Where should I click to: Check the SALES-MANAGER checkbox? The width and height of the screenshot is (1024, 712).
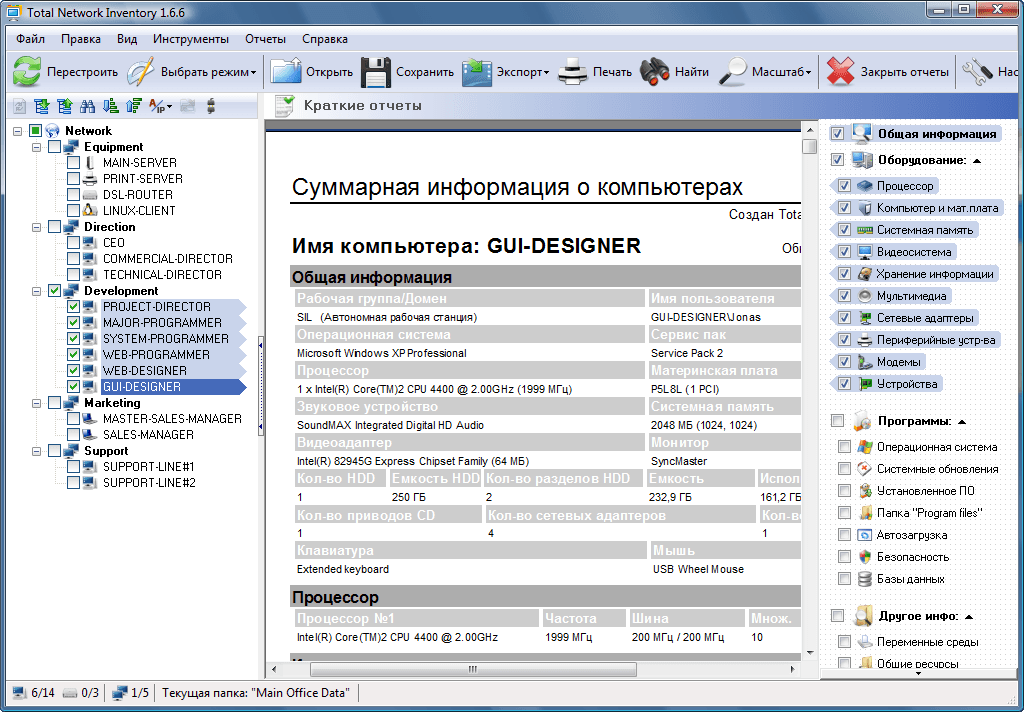[73, 434]
